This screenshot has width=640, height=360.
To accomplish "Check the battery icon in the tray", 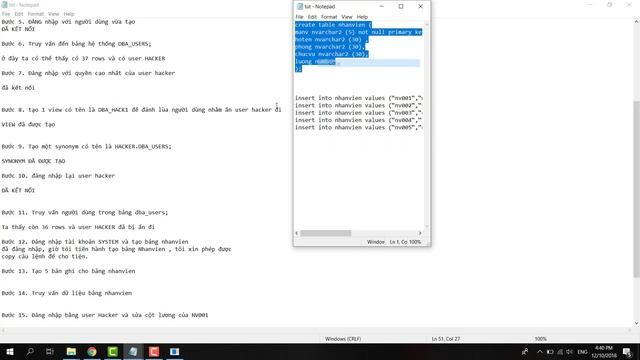I will (x=550, y=351).
